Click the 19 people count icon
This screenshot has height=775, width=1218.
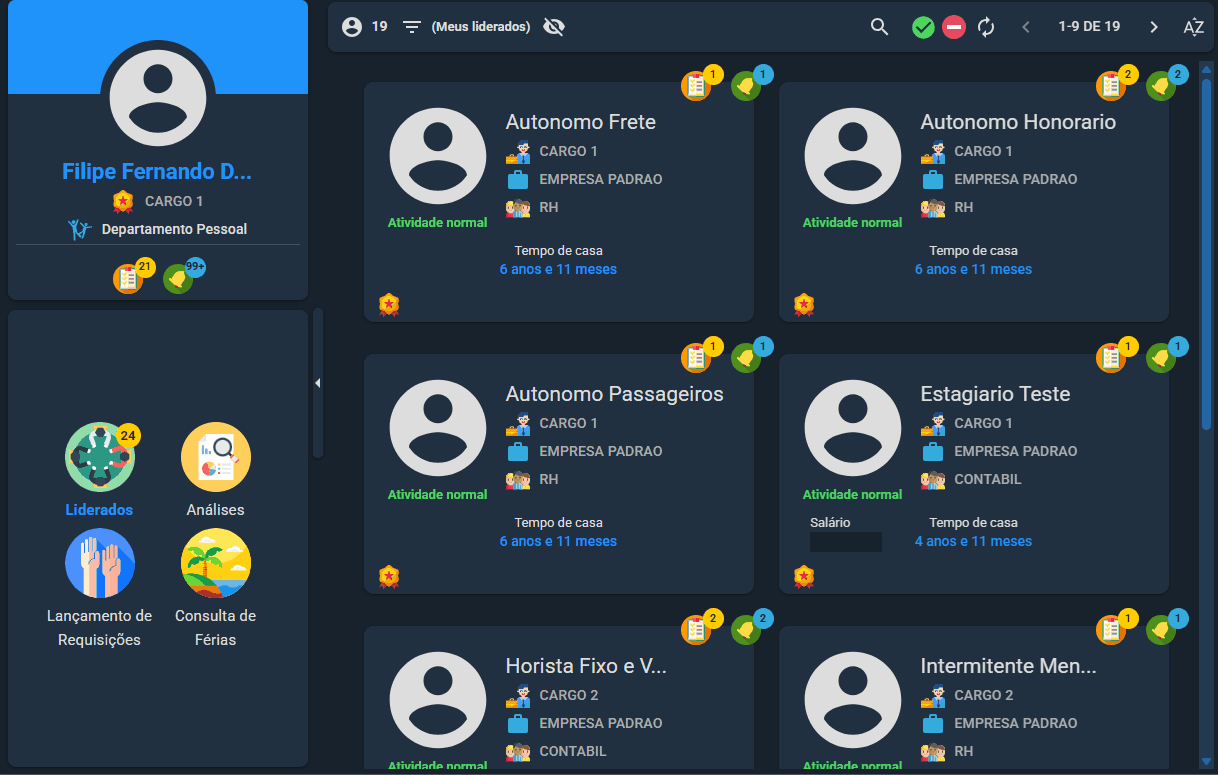(351, 27)
